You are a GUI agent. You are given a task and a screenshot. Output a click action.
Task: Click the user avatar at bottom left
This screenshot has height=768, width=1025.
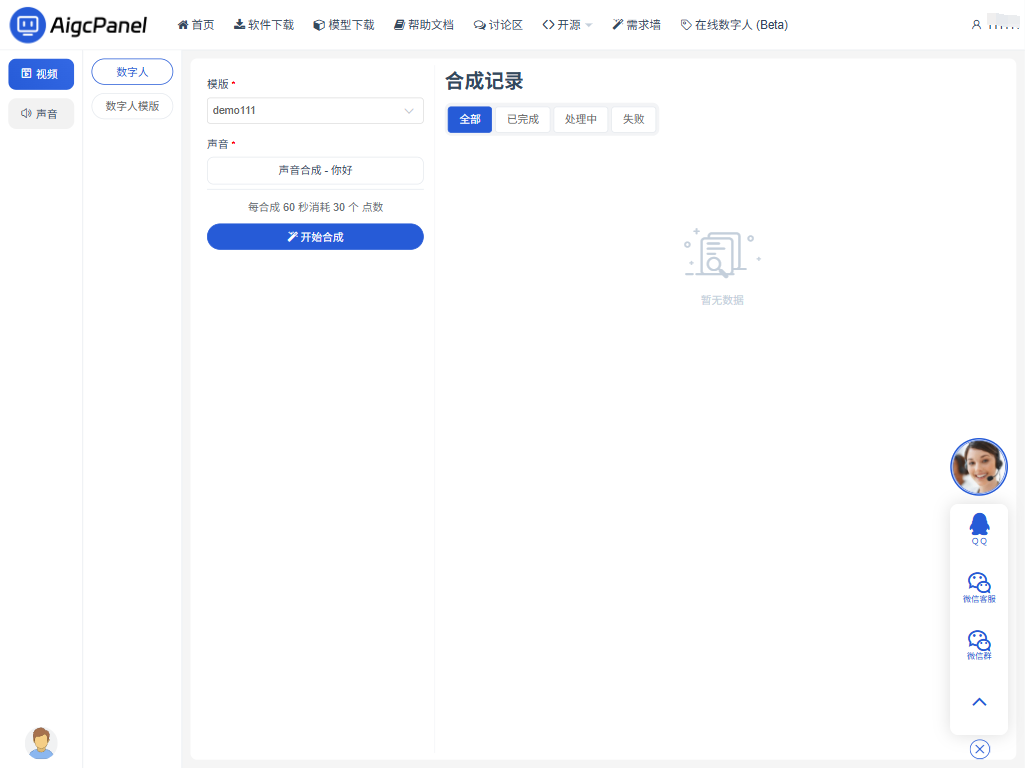click(x=41, y=742)
